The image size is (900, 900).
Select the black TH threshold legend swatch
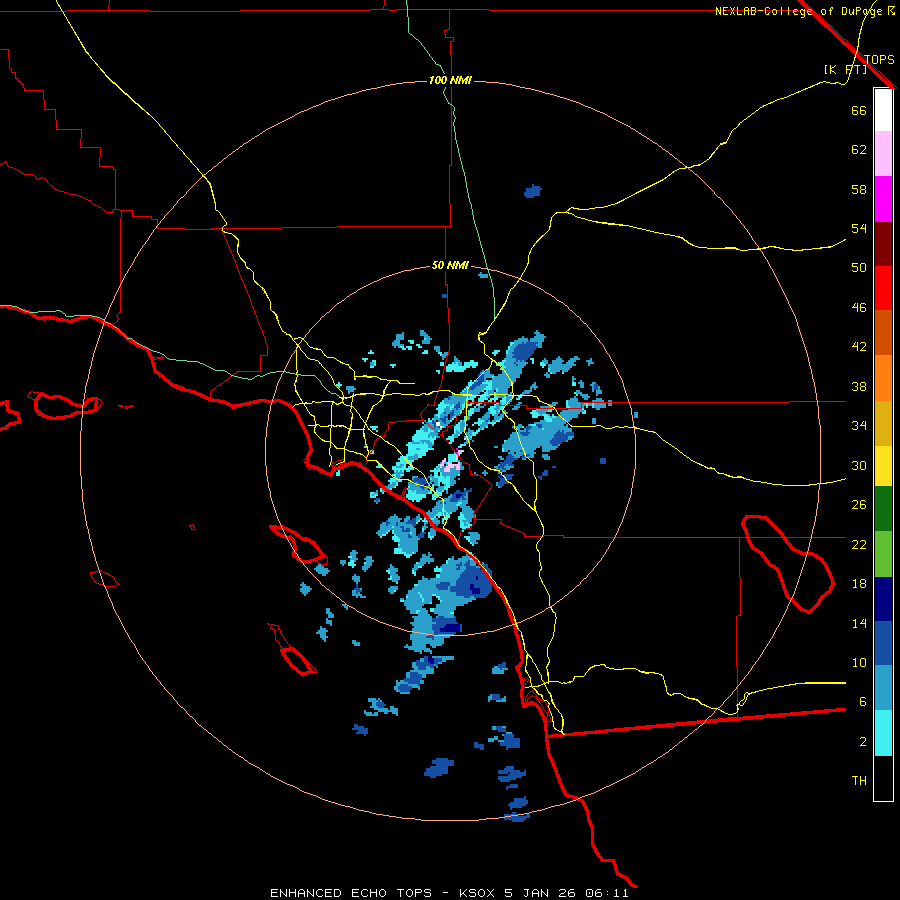(x=883, y=778)
